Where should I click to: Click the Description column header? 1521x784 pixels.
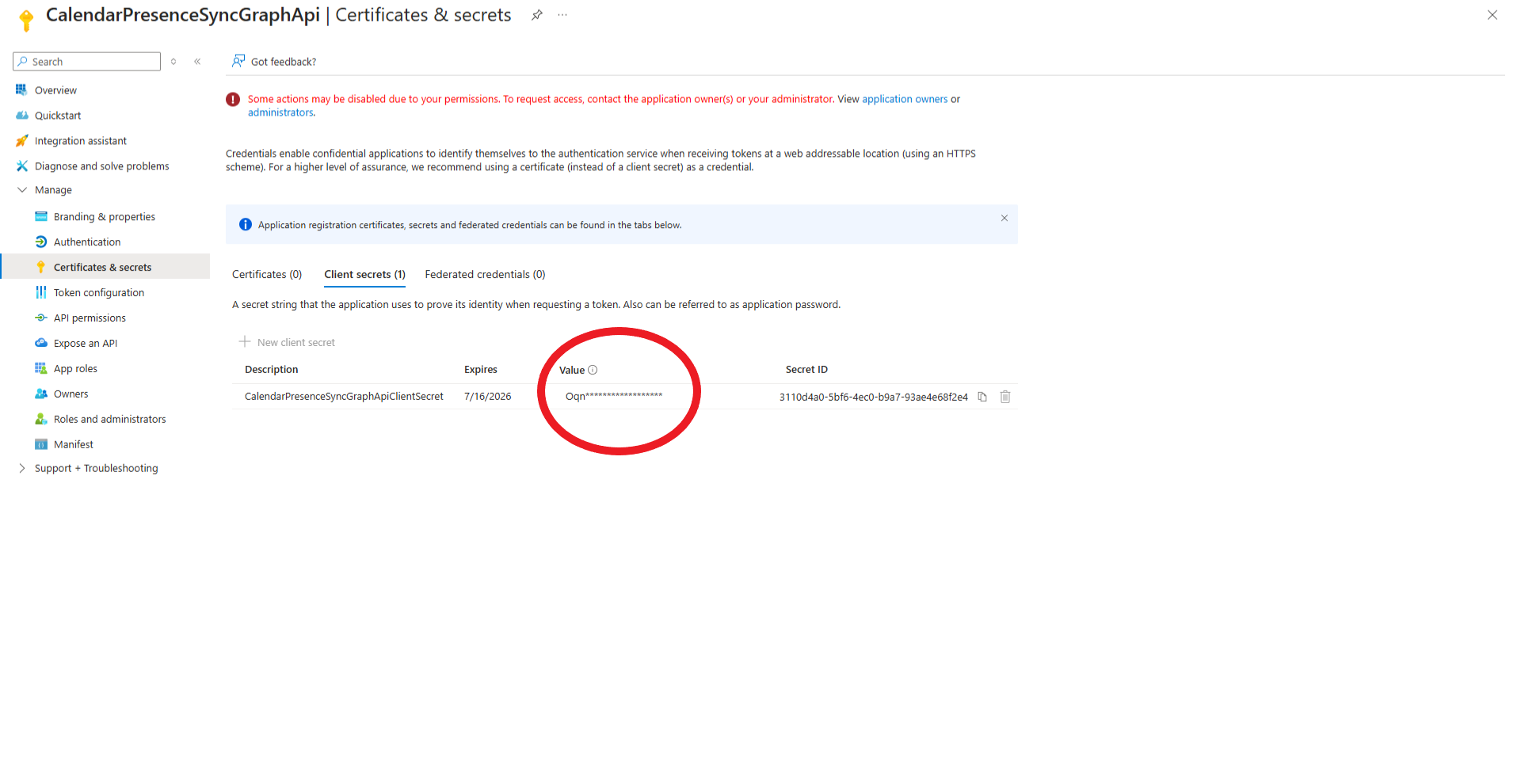[272, 370]
